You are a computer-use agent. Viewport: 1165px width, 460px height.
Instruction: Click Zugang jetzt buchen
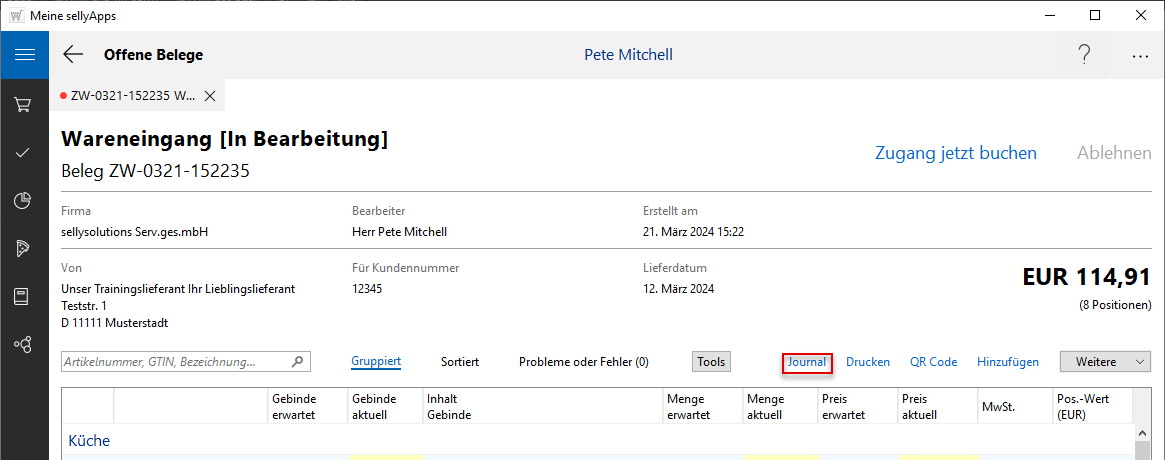(x=955, y=153)
